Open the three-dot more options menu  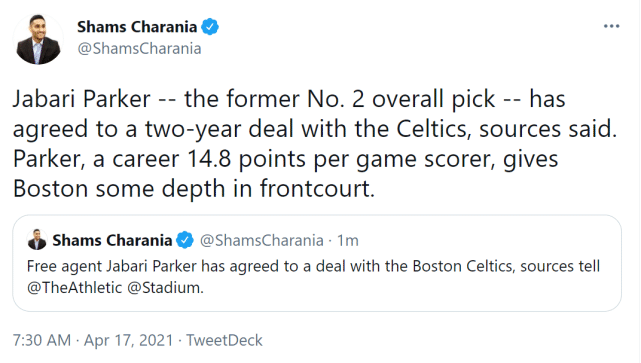(x=611, y=26)
